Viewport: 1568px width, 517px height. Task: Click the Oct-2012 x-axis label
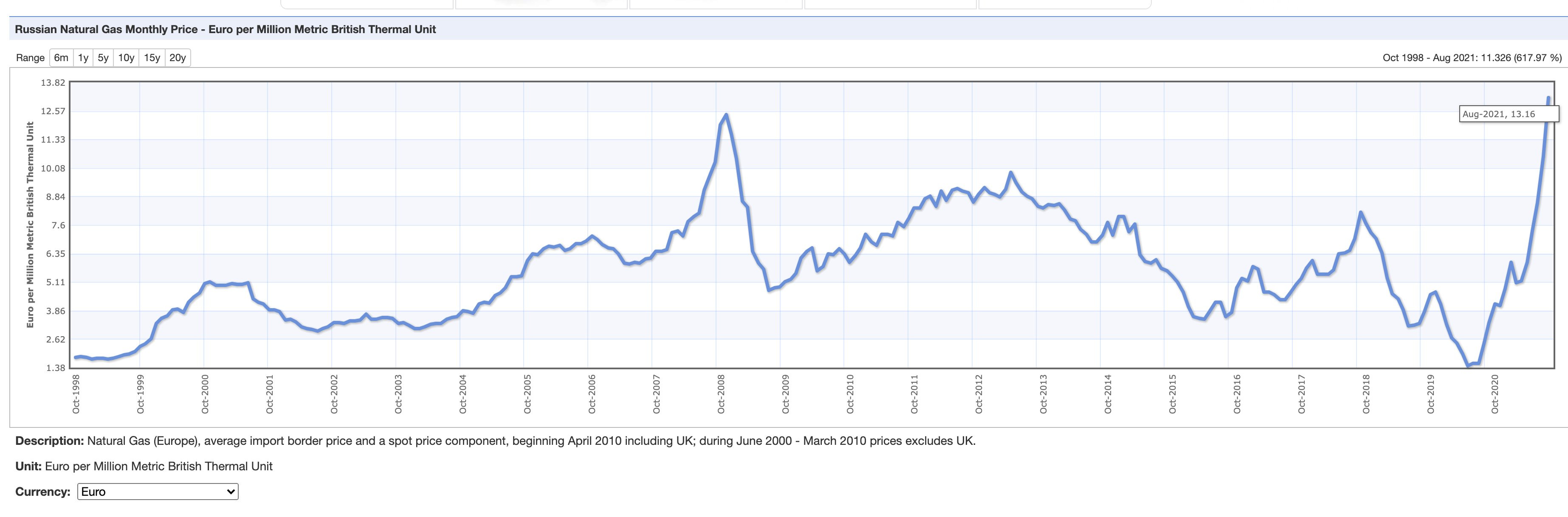[979, 394]
